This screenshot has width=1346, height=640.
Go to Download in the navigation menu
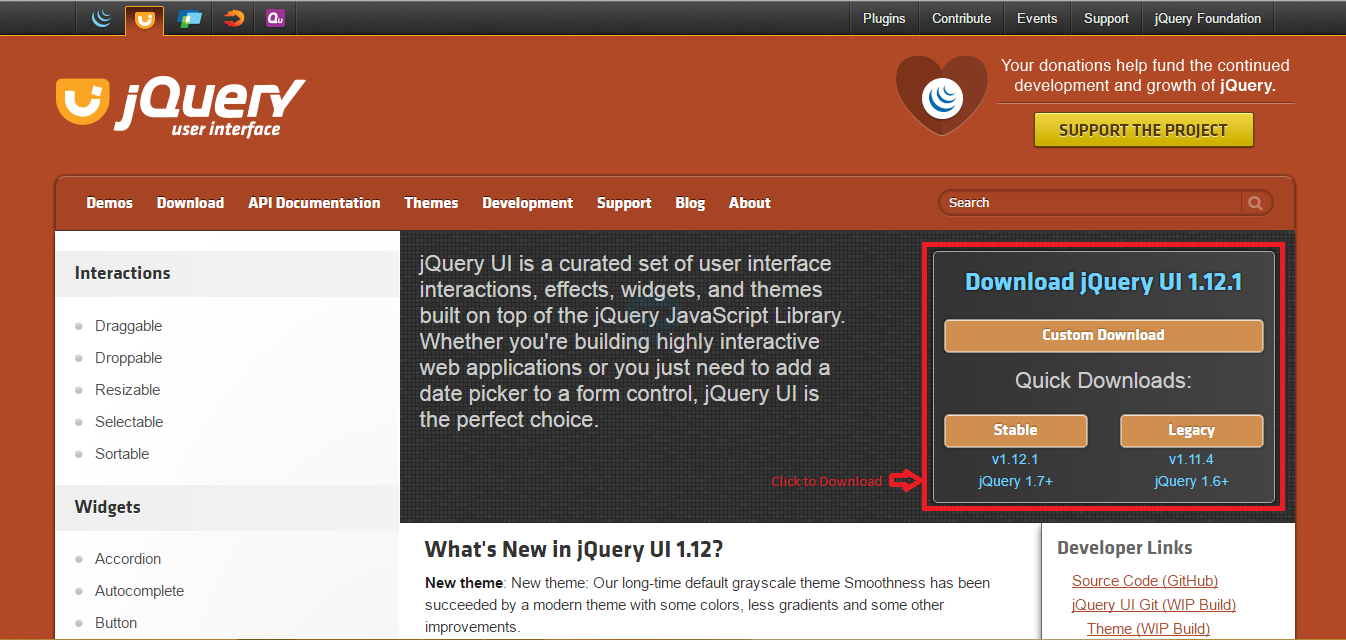(x=190, y=203)
